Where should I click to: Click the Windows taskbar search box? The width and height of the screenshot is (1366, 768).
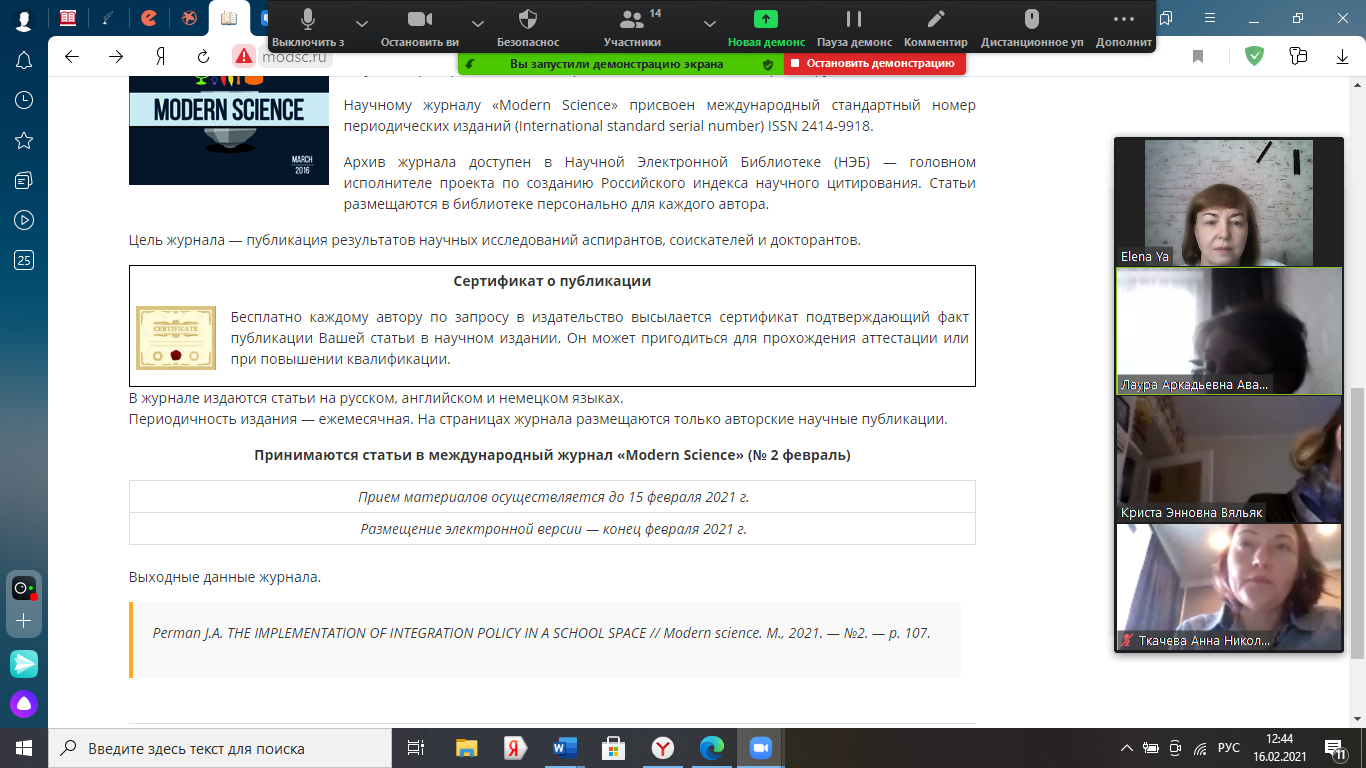coord(220,748)
